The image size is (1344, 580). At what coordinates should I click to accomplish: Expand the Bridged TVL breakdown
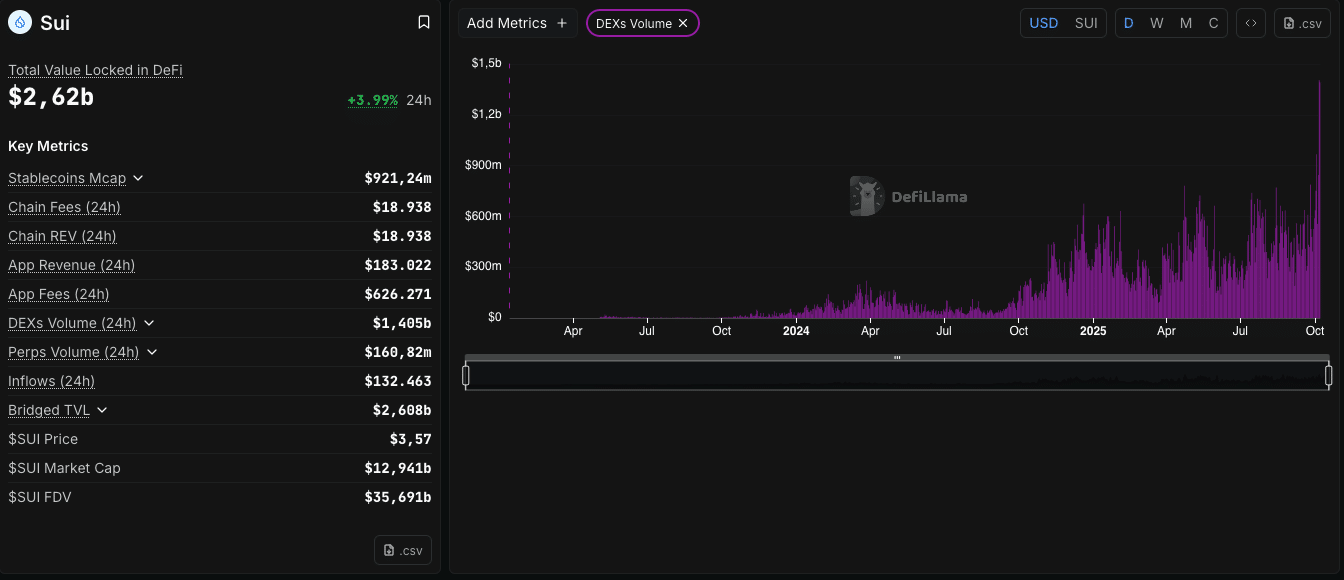pos(102,410)
